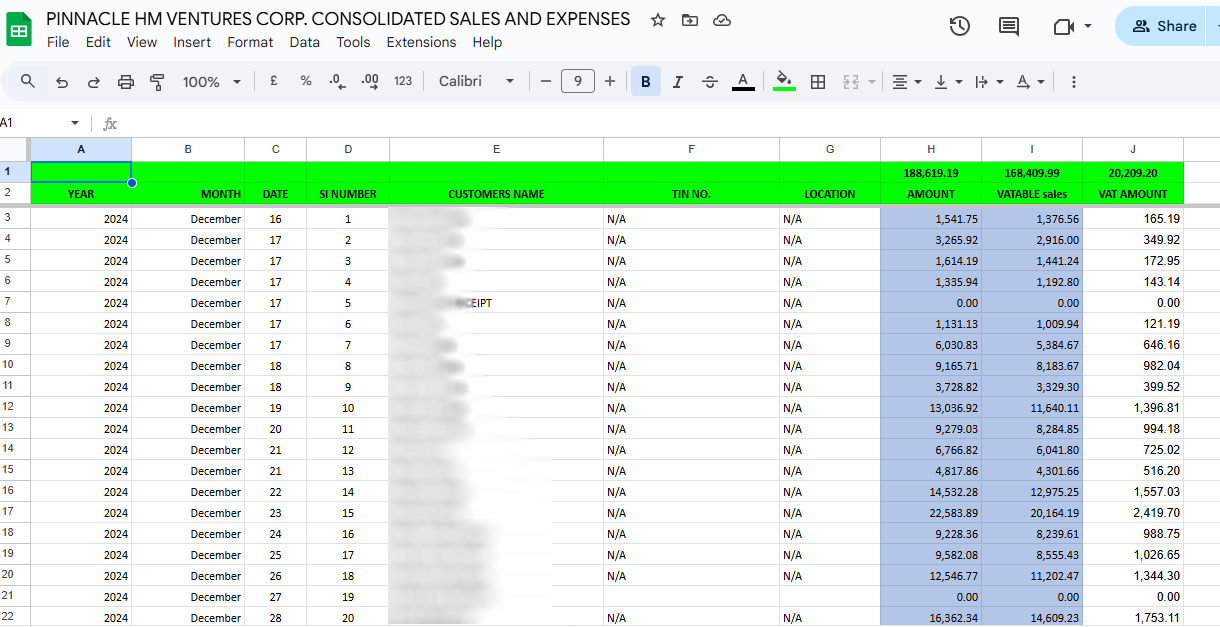Start a Meet call camera icon
Image resolution: width=1220 pixels, height=627 pixels.
(x=1063, y=27)
